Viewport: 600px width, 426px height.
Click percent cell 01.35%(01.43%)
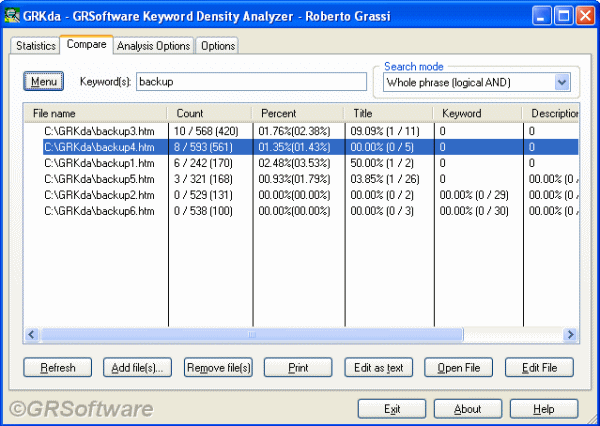pos(294,147)
